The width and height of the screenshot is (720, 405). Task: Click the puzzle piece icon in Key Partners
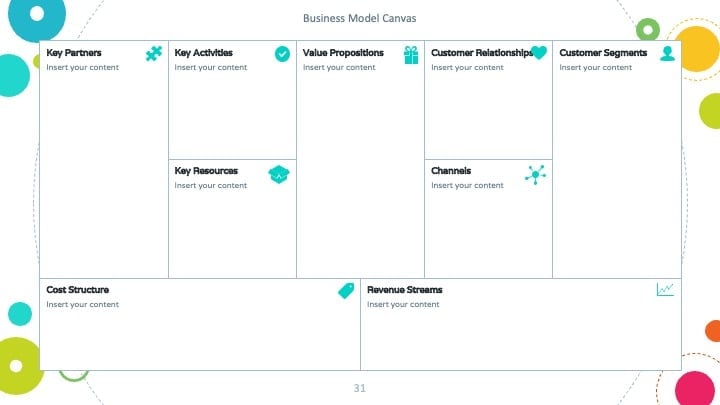pos(154,54)
